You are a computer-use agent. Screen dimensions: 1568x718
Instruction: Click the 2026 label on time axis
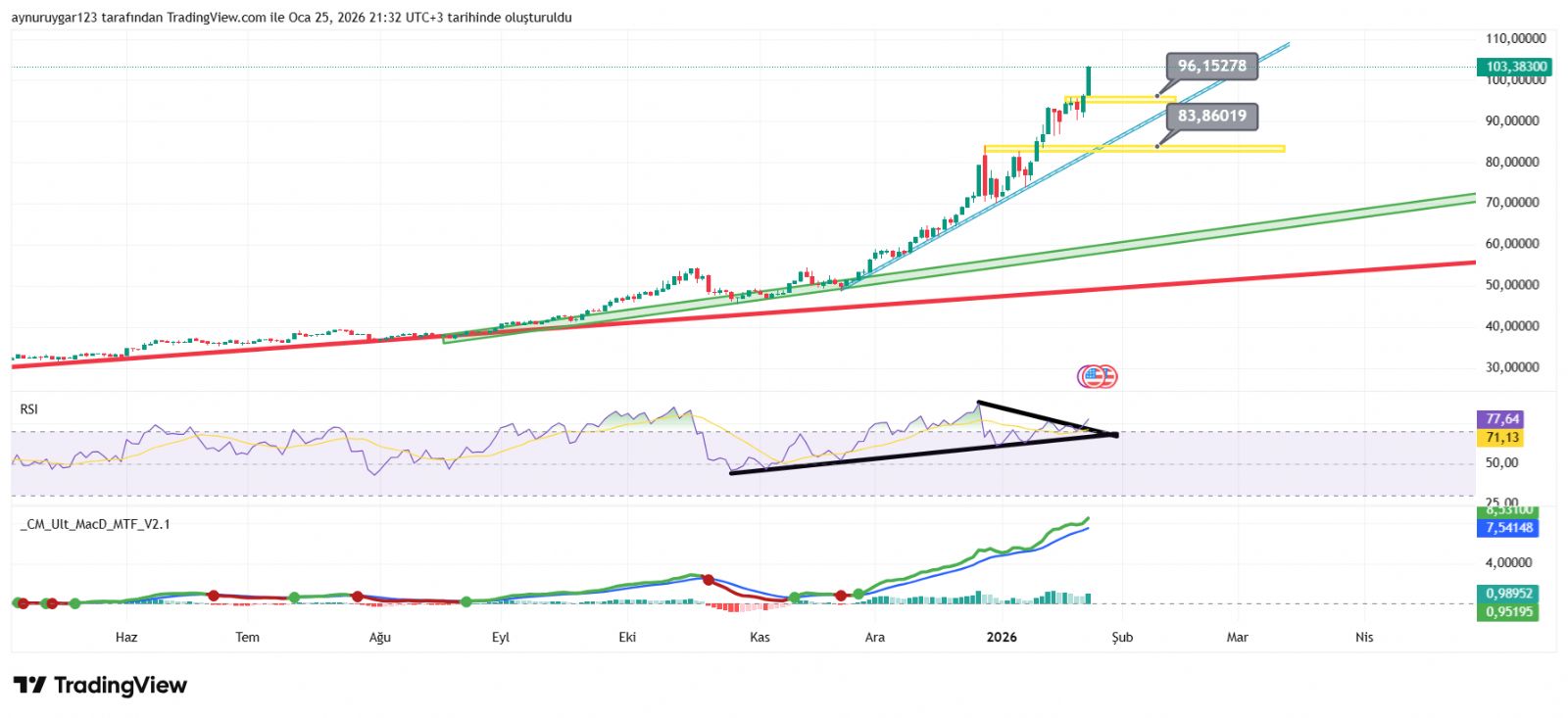(1002, 638)
